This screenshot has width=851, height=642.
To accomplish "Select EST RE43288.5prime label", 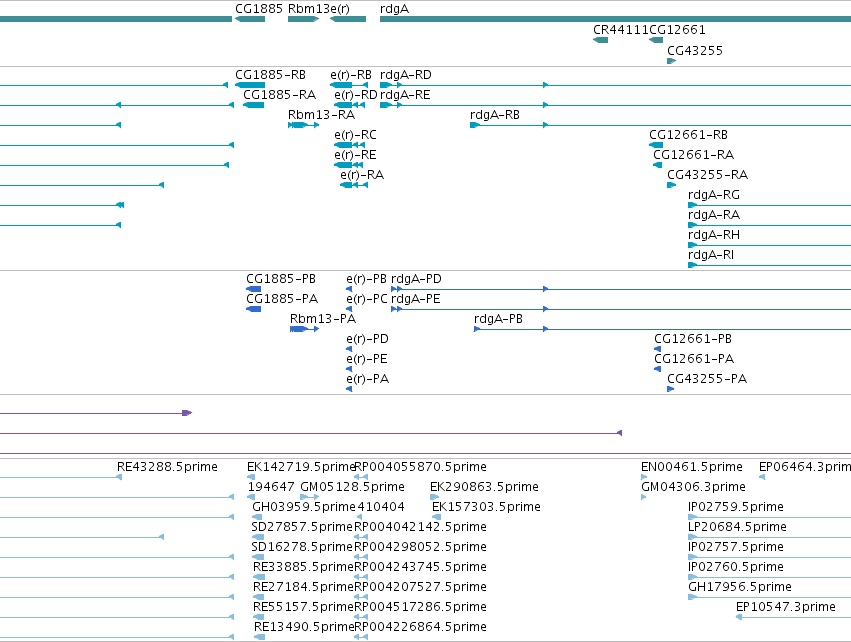I will click(167, 467).
